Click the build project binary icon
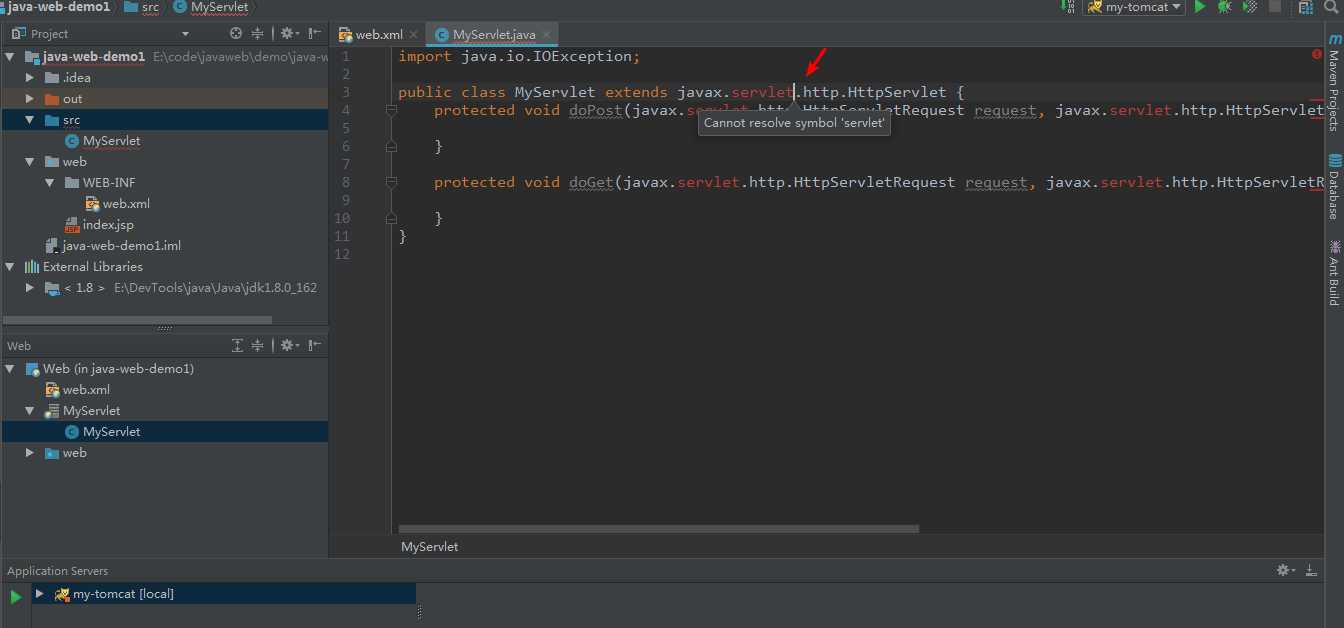 pyautogui.click(x=1069, y=7)
